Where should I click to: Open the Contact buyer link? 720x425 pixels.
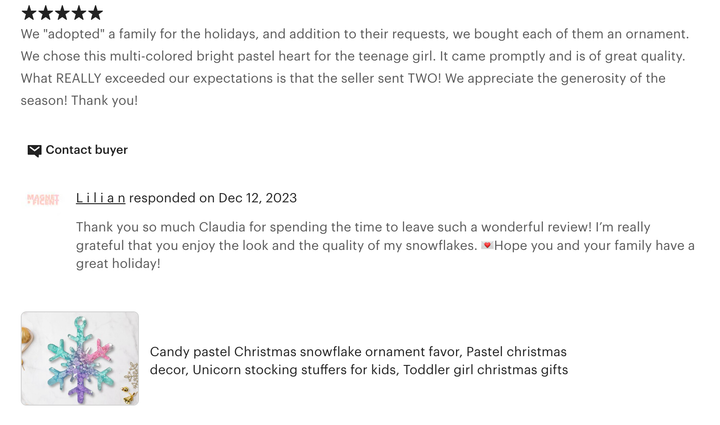point(87,150)
